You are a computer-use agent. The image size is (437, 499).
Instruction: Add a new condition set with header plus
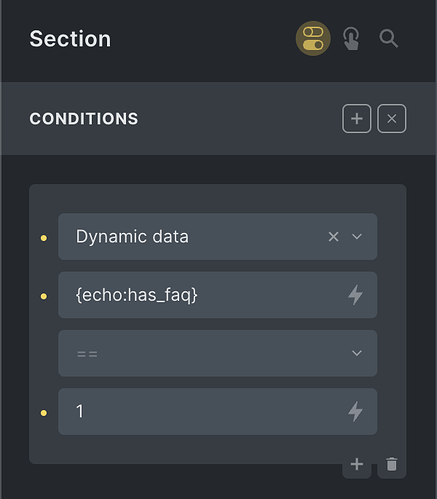[x=357, y=119]
